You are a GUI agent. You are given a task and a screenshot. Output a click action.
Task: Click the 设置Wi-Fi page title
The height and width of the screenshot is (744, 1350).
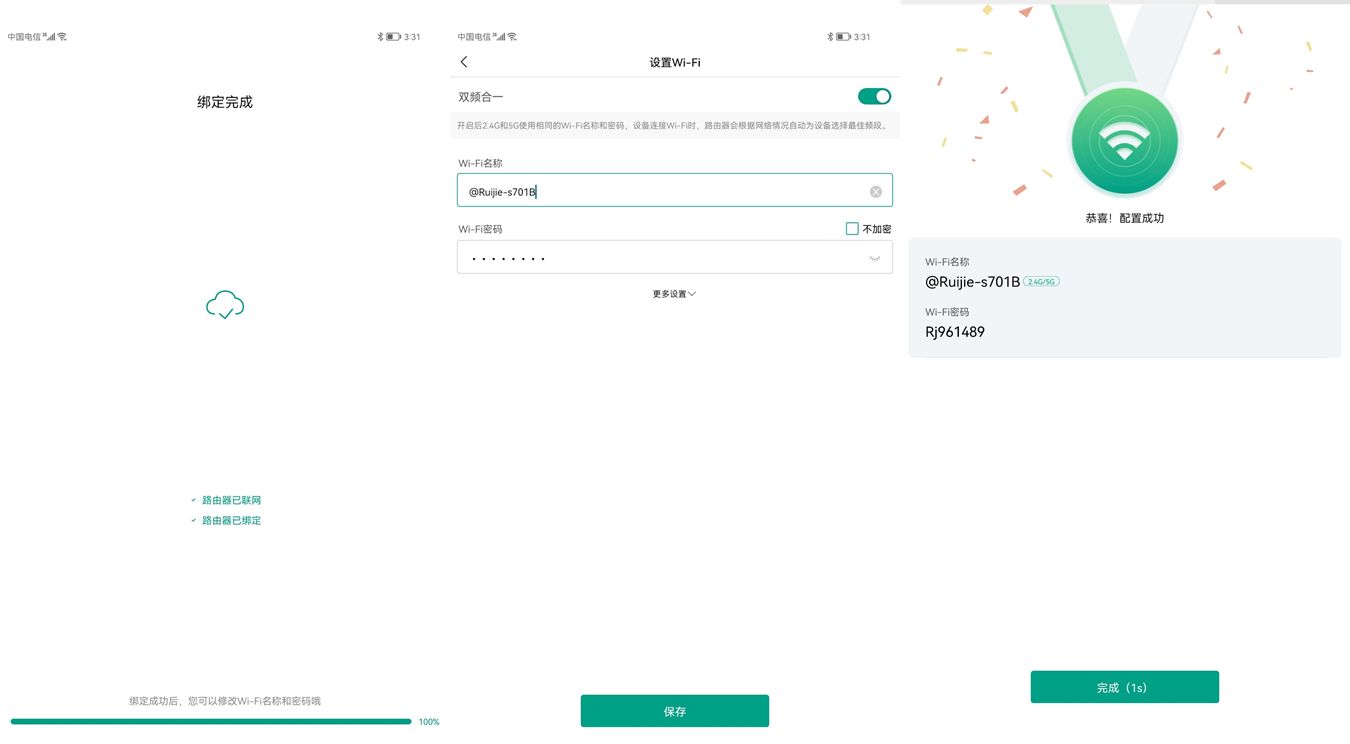click(675, 62)
